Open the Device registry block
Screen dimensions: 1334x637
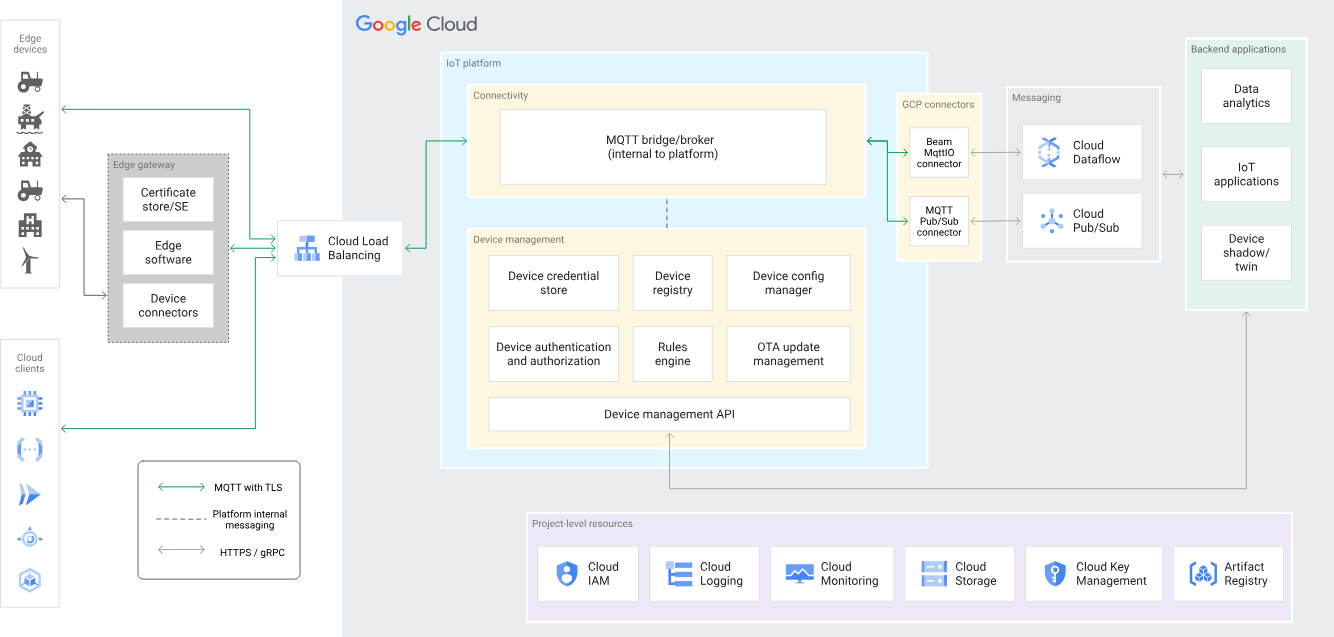tap(672, 283)
